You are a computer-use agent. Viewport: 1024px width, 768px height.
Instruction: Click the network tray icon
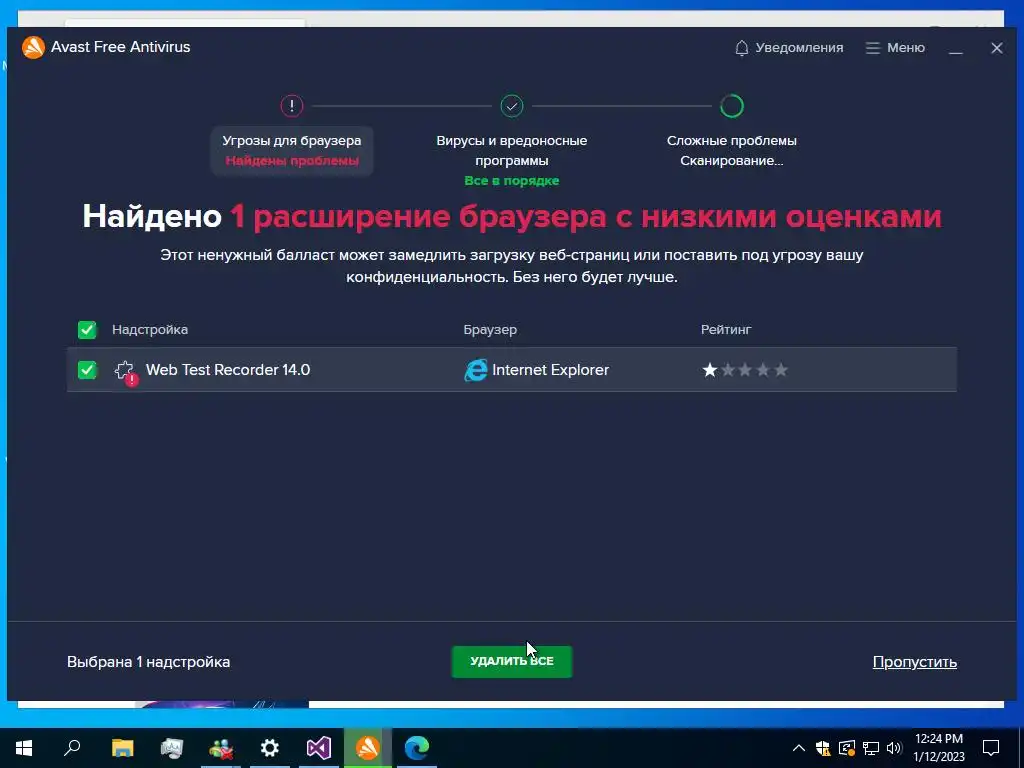[x=871, y=748]
